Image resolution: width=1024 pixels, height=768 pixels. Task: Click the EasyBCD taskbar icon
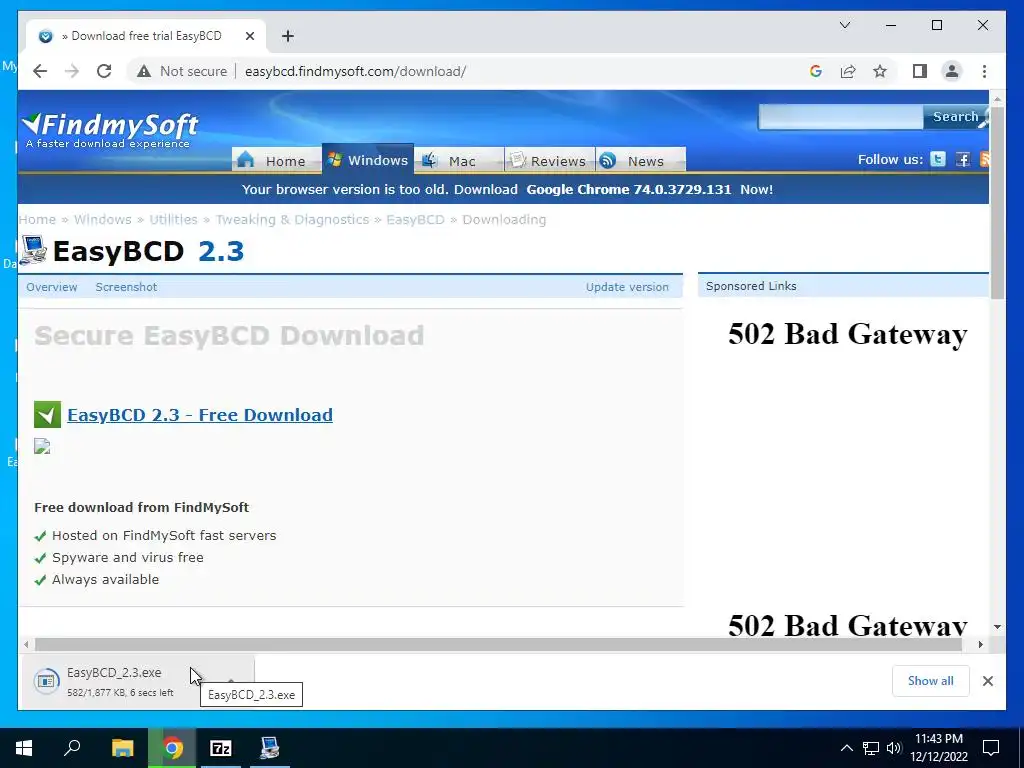270,748
